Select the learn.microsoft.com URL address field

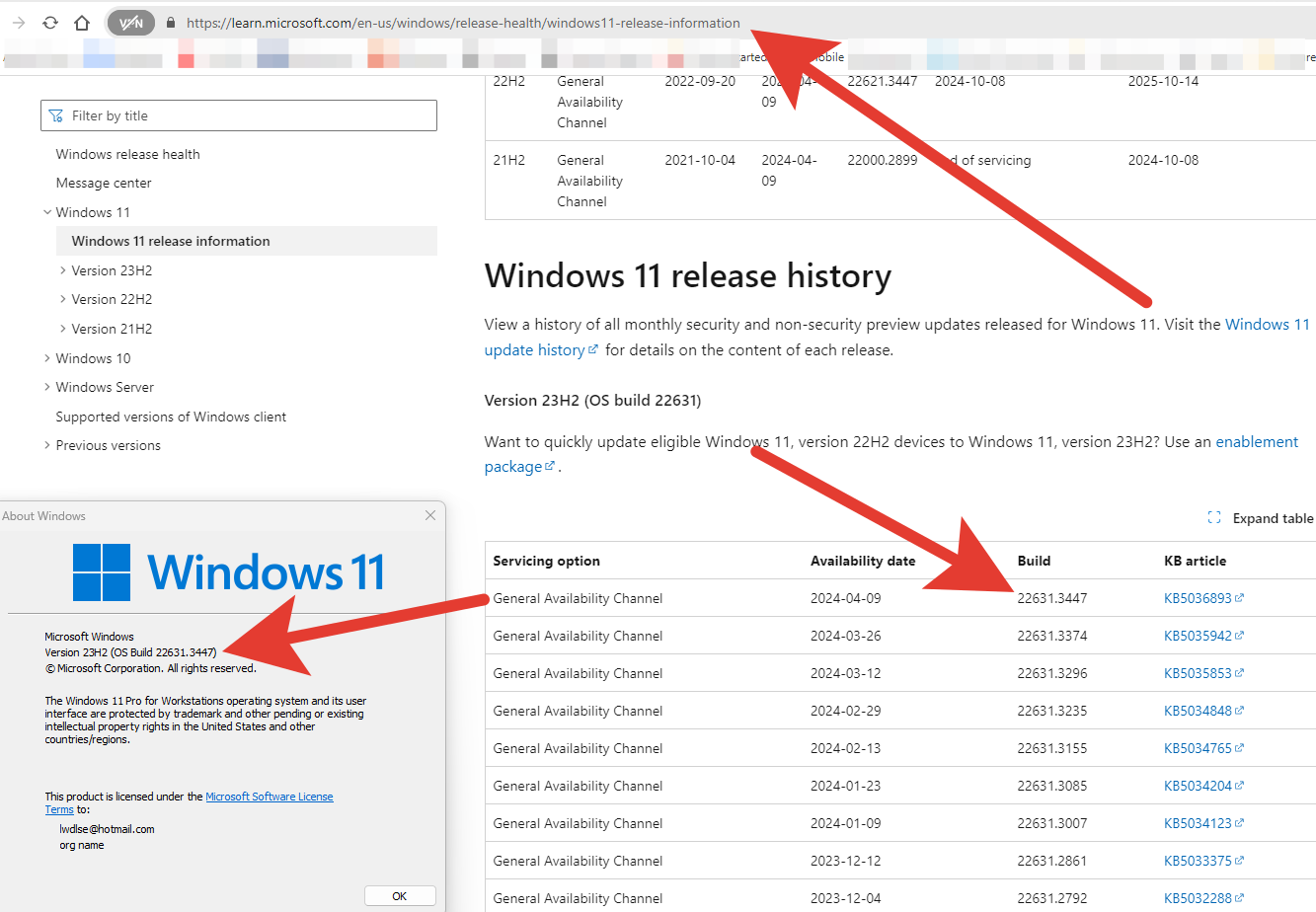coord(463,23)
